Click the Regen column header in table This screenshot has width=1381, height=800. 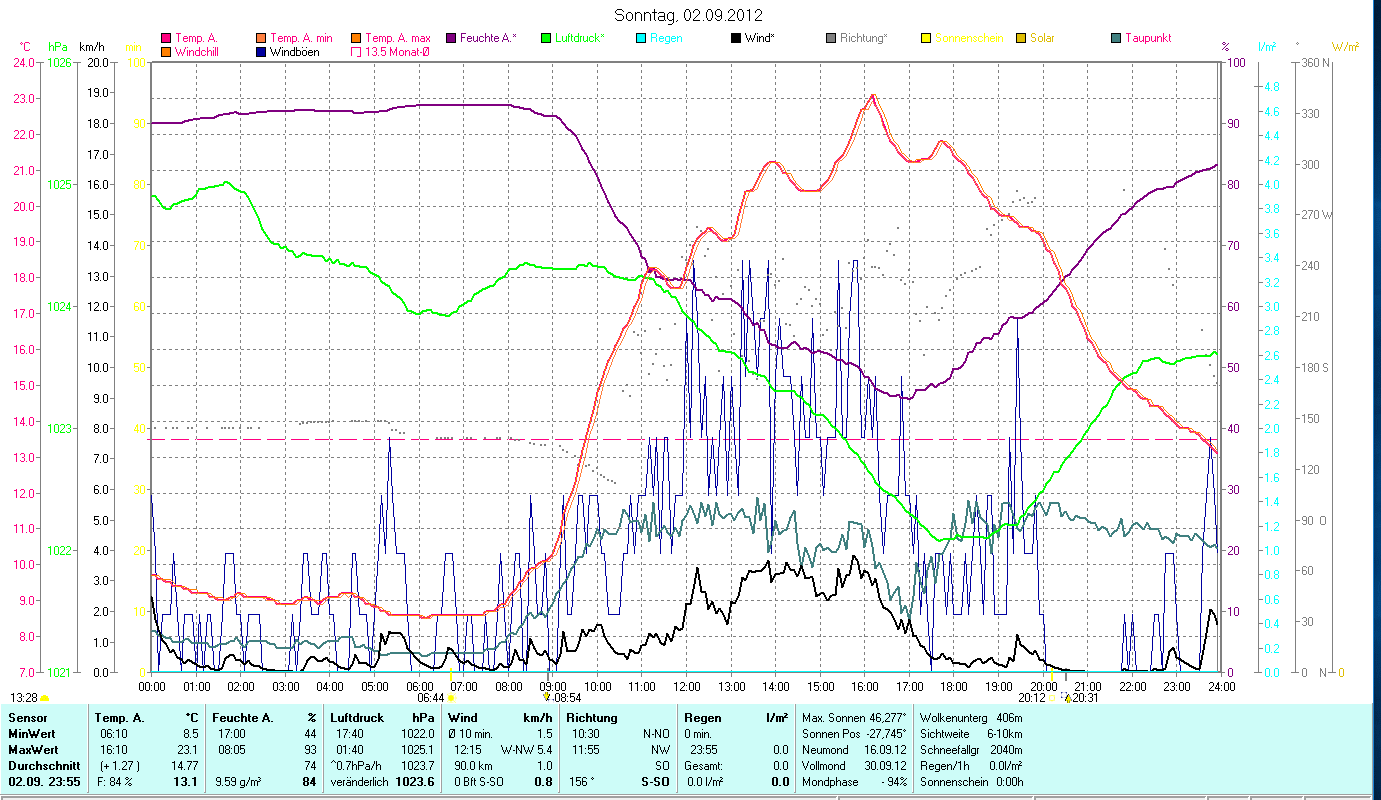coord(704,718)
